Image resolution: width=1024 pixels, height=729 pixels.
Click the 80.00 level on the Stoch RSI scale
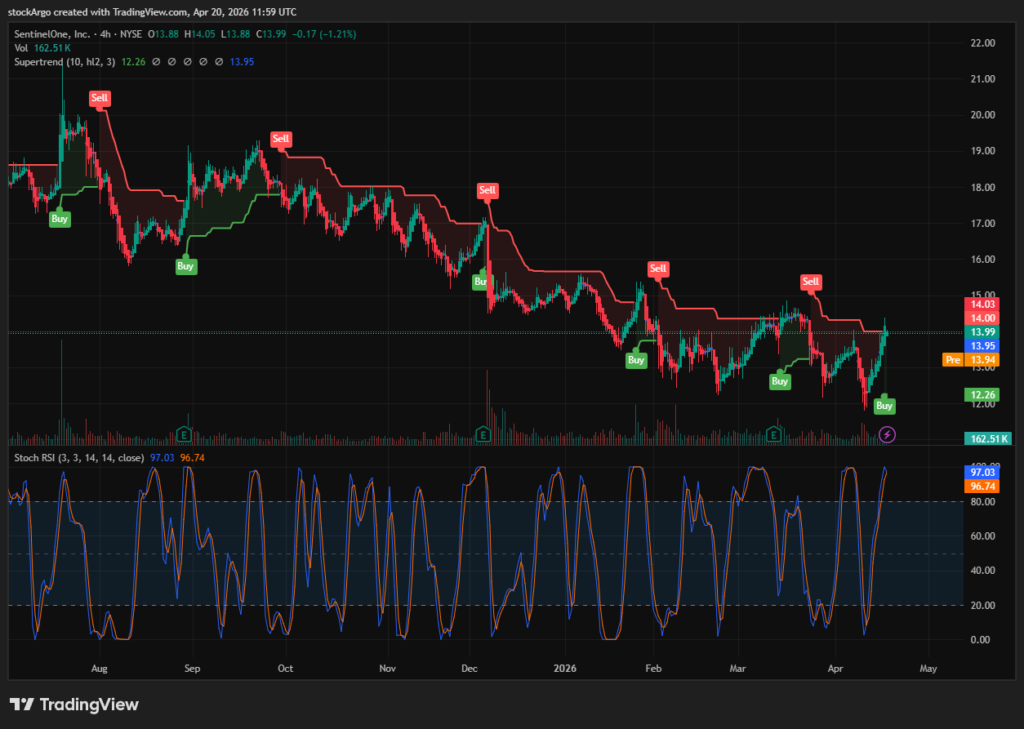(x=983, y=502)
